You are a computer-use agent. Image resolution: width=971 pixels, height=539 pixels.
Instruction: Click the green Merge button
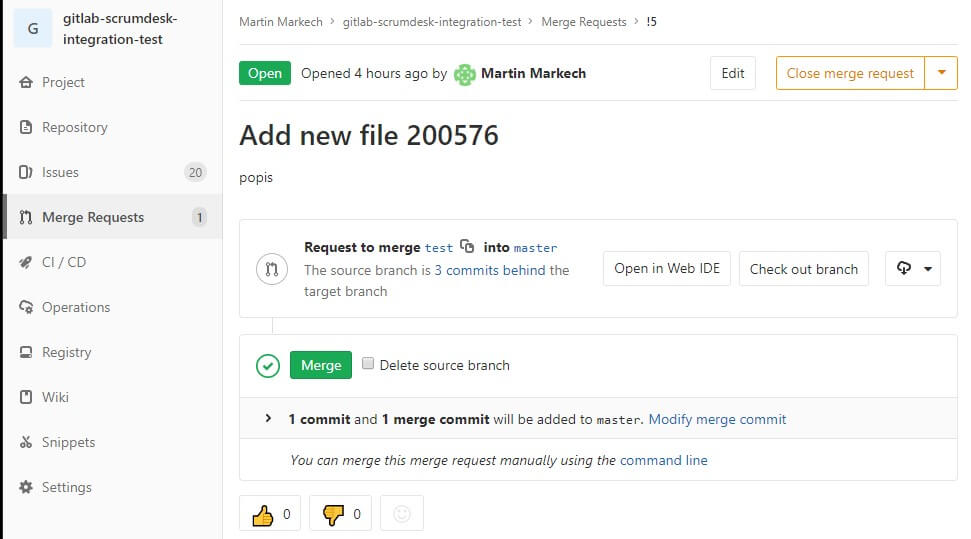coord(321,365)
